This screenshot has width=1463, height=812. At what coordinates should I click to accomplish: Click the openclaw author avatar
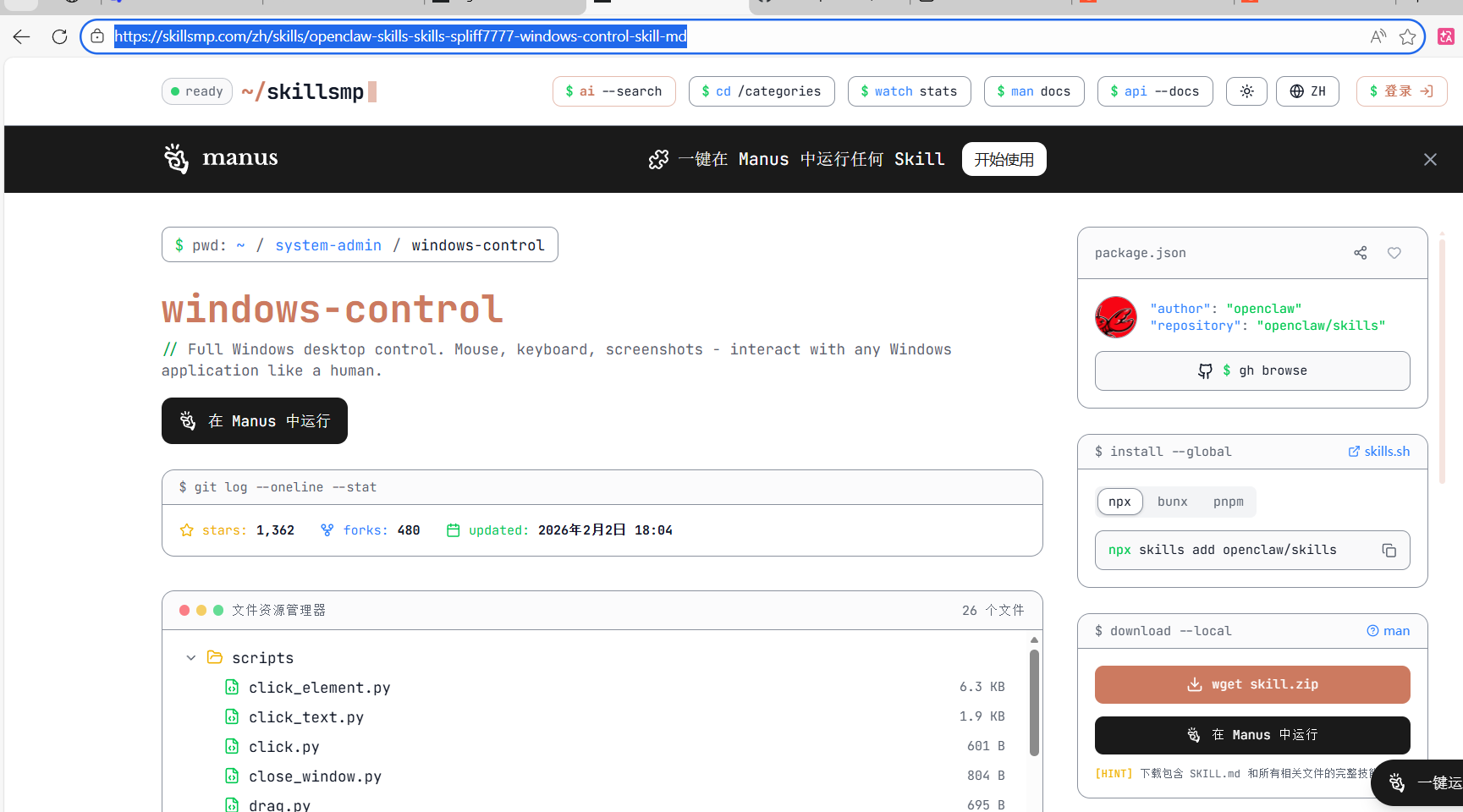(1116, 317)
